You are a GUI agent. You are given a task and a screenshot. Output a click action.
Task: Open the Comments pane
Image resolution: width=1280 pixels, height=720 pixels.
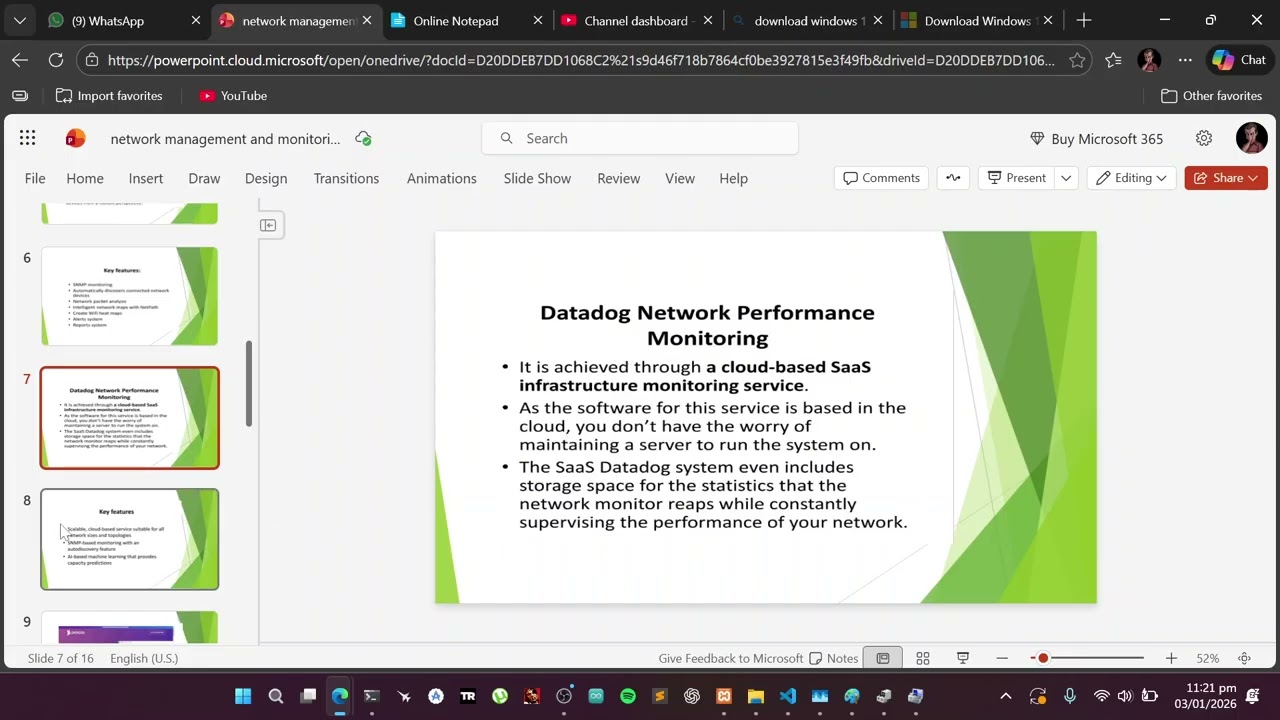coord(881,178)
